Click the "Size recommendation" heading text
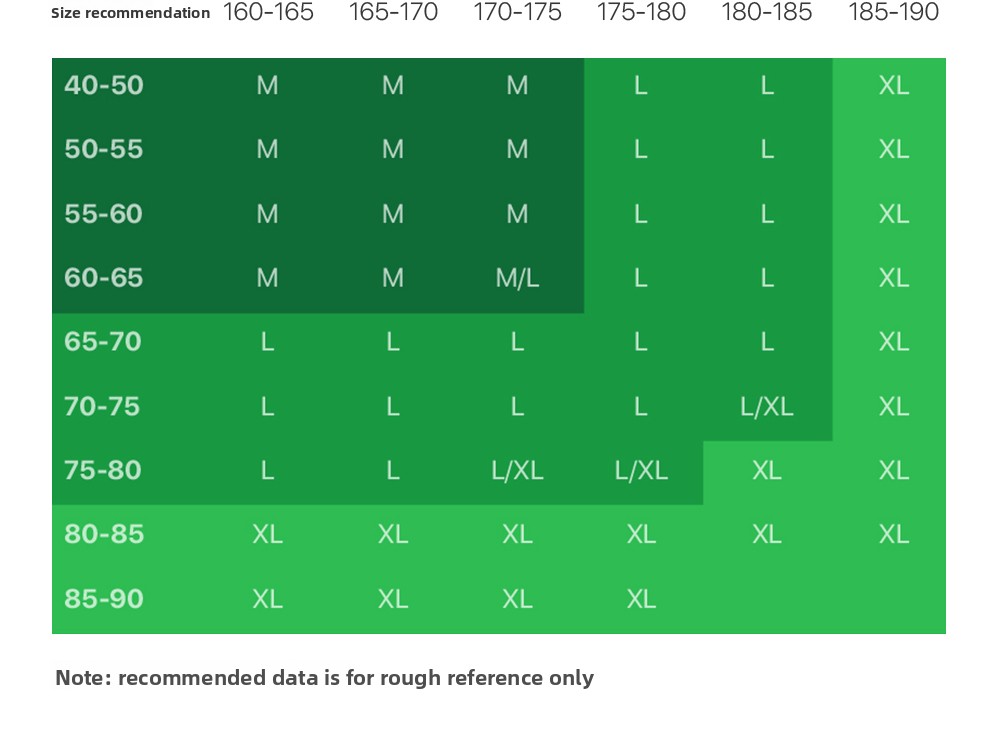1000x739 pixels. pyautogui.click(x=131, y=13)
